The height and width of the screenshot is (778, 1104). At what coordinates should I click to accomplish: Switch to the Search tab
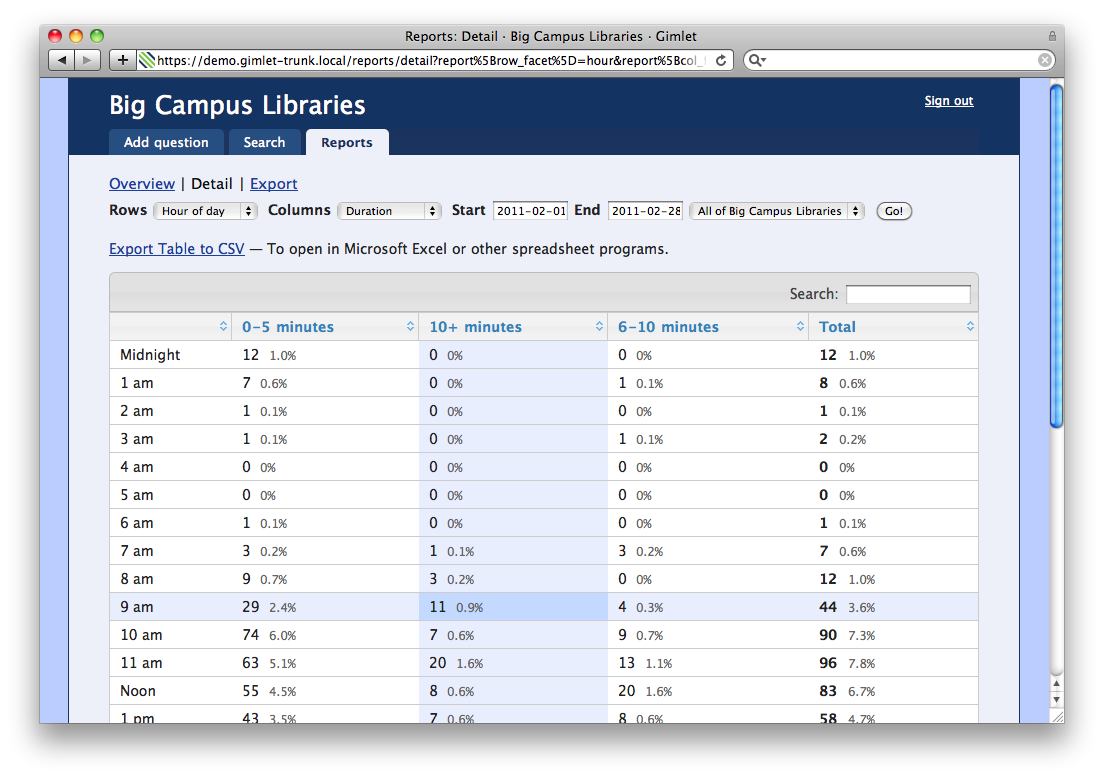(x=264, y=142)
